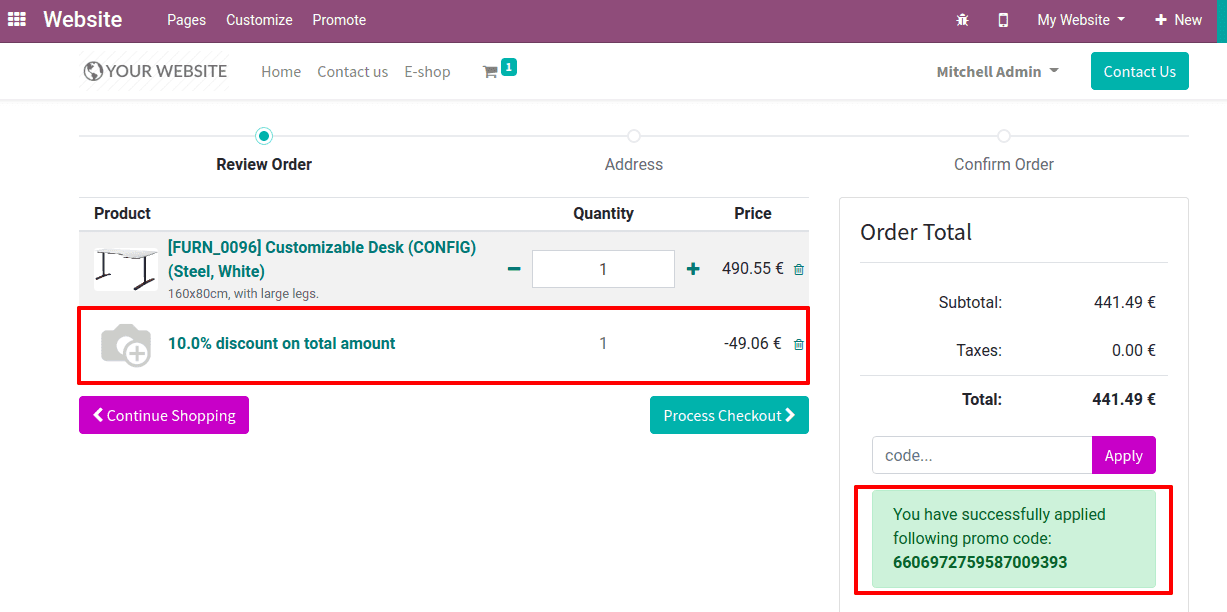
Task: Click the Process Checkout button
Action: click(729, 415)
